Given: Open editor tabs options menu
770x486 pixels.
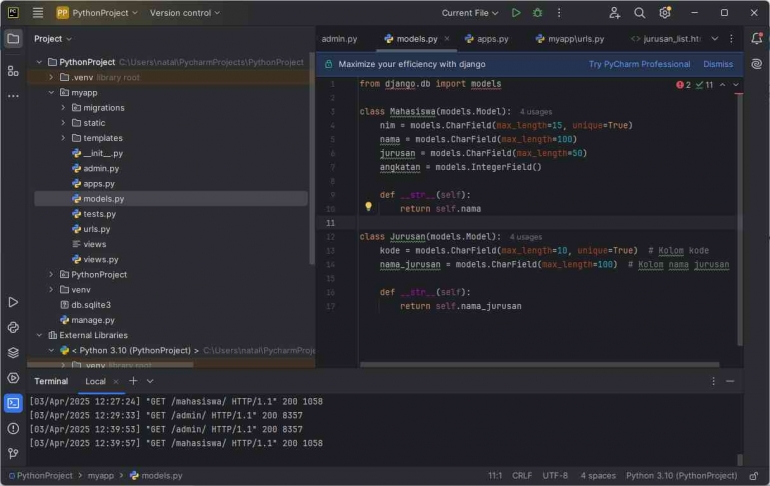Looking at the screenshot, I should click(731, 39).
